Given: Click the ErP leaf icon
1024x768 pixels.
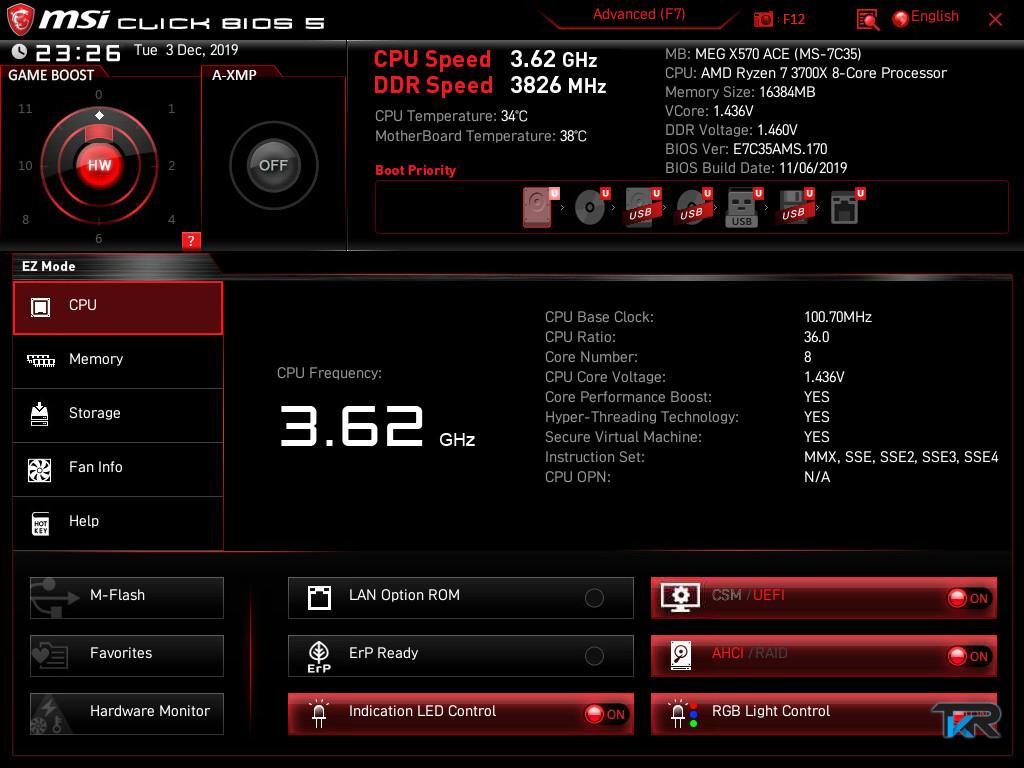Looking at the screenshot, I should (319, 656).
